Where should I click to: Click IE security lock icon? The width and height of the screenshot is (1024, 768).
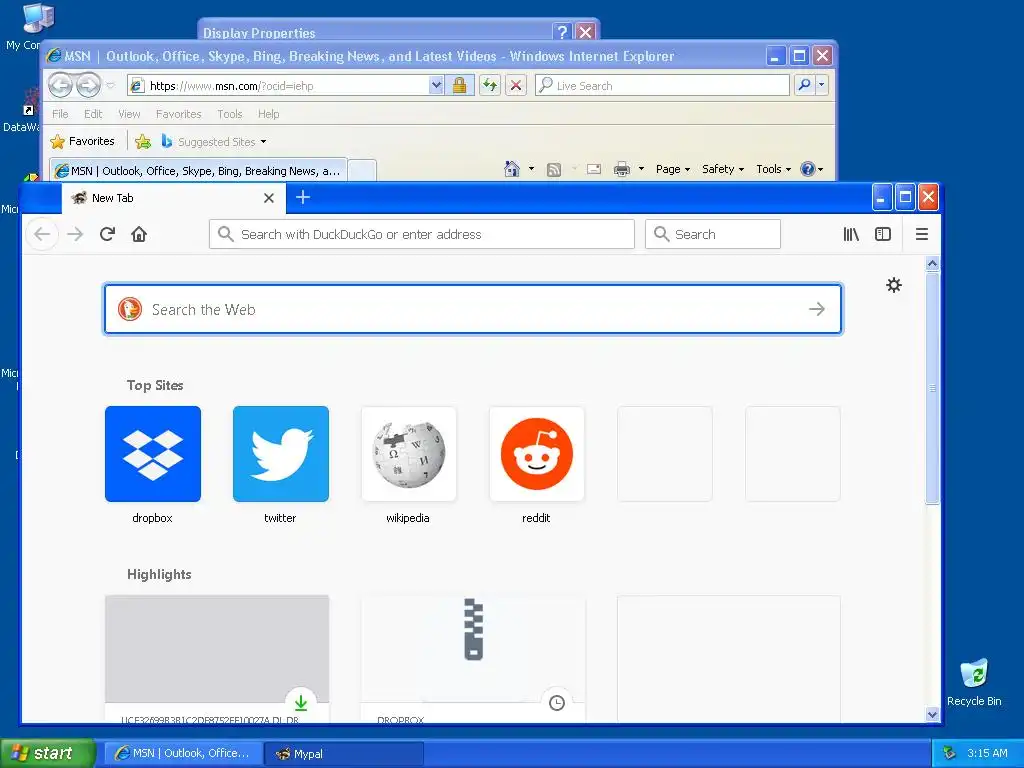[460, 85]
